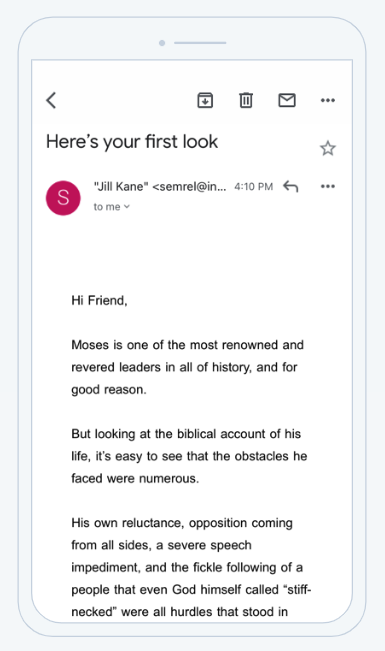Tap the paragraph starting 'Moses is one'

point(187,367)
